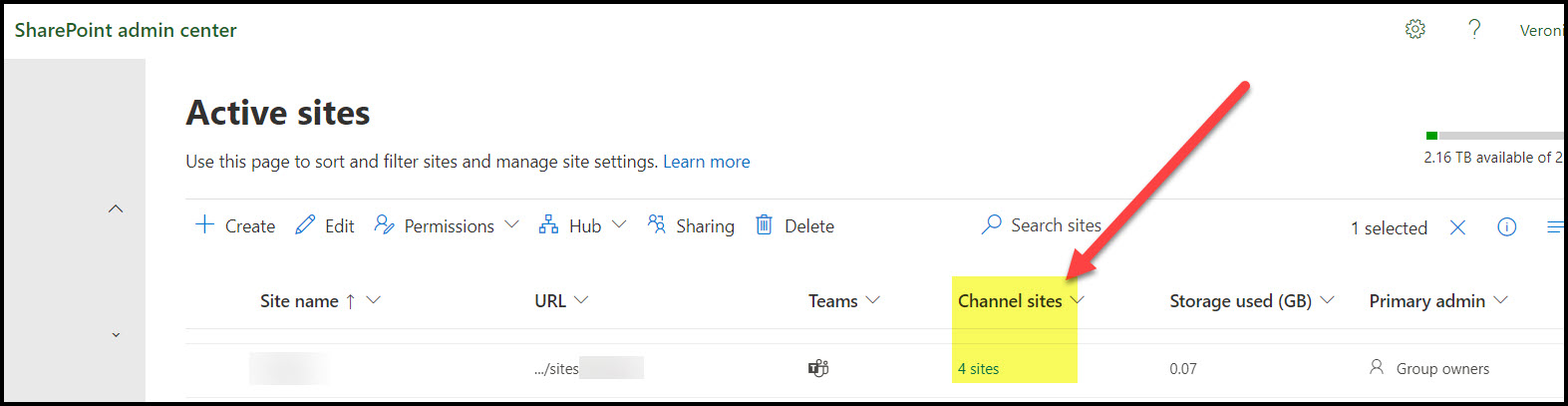
Task: Click the Edit pencil button
Action: [325, 225]
